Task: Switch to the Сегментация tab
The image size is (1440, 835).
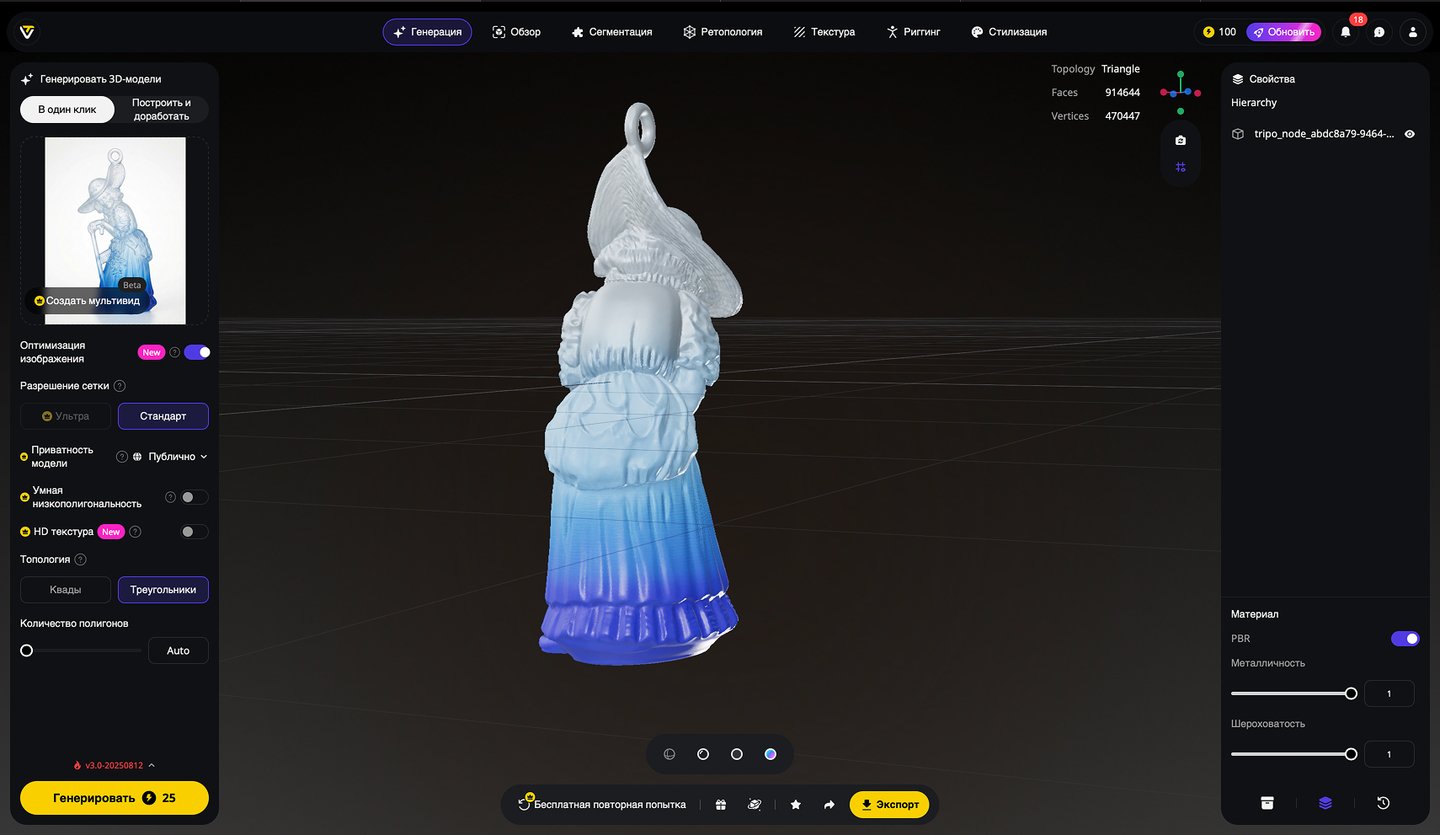Action: (612, 32)
